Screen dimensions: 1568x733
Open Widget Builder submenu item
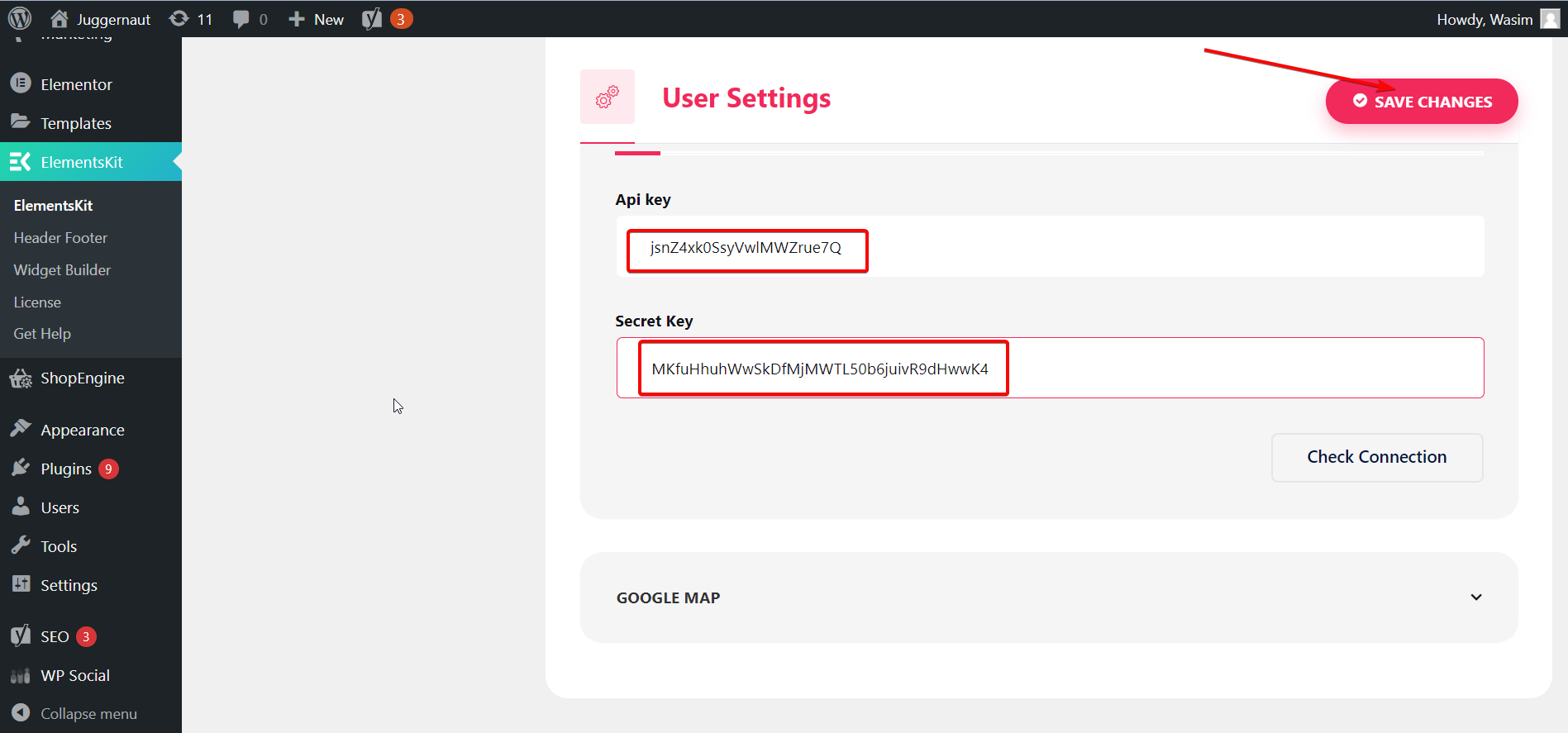[x=62, y=270]
